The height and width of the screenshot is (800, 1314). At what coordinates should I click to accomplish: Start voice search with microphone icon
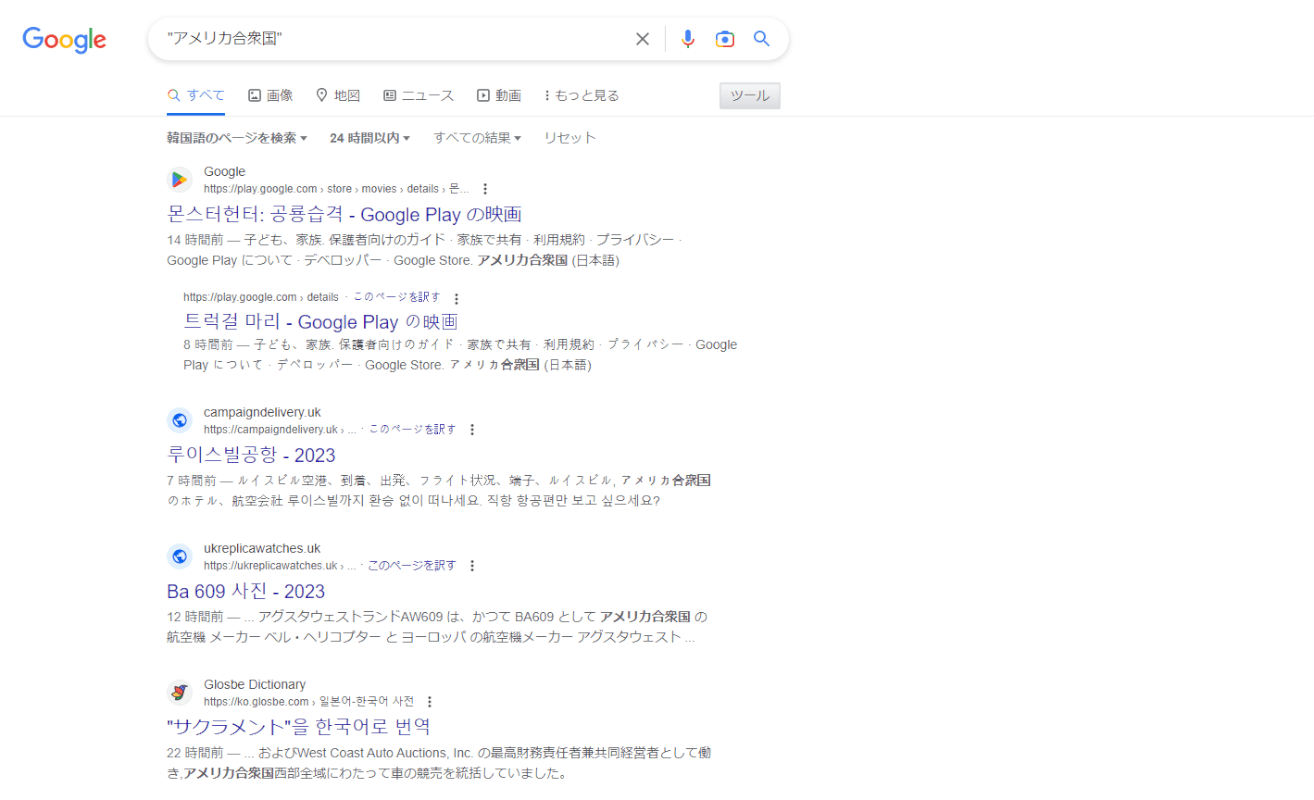pos(688,39)
